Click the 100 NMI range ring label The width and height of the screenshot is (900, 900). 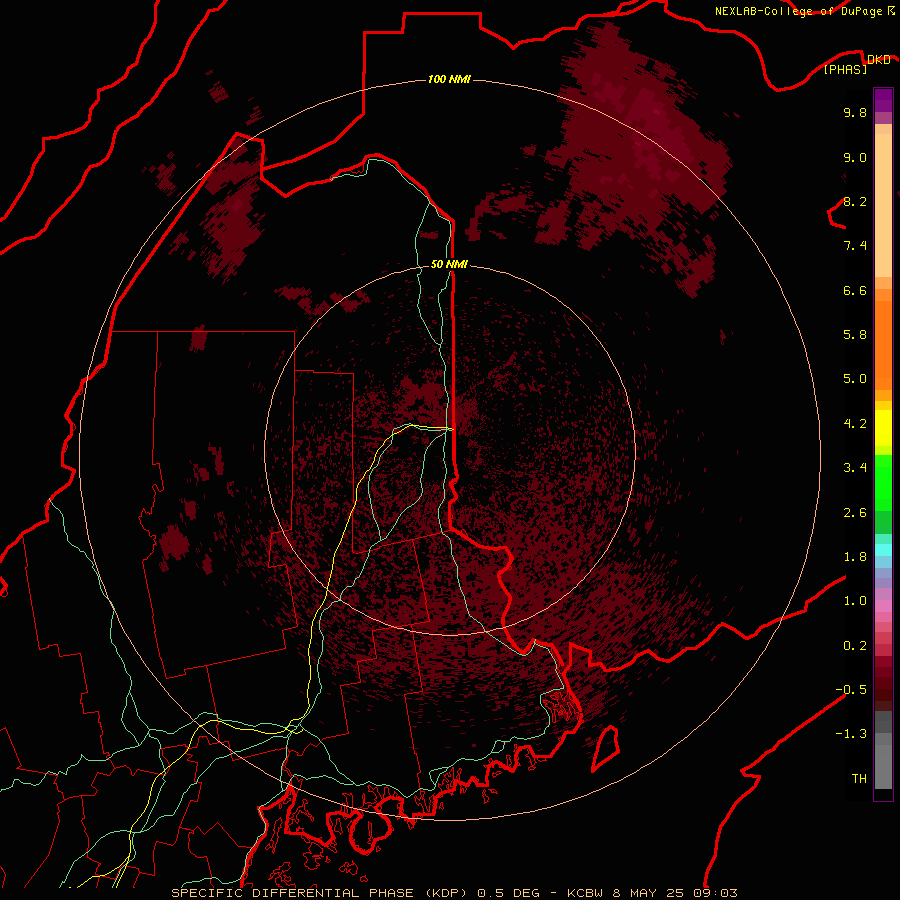point(449,79)
